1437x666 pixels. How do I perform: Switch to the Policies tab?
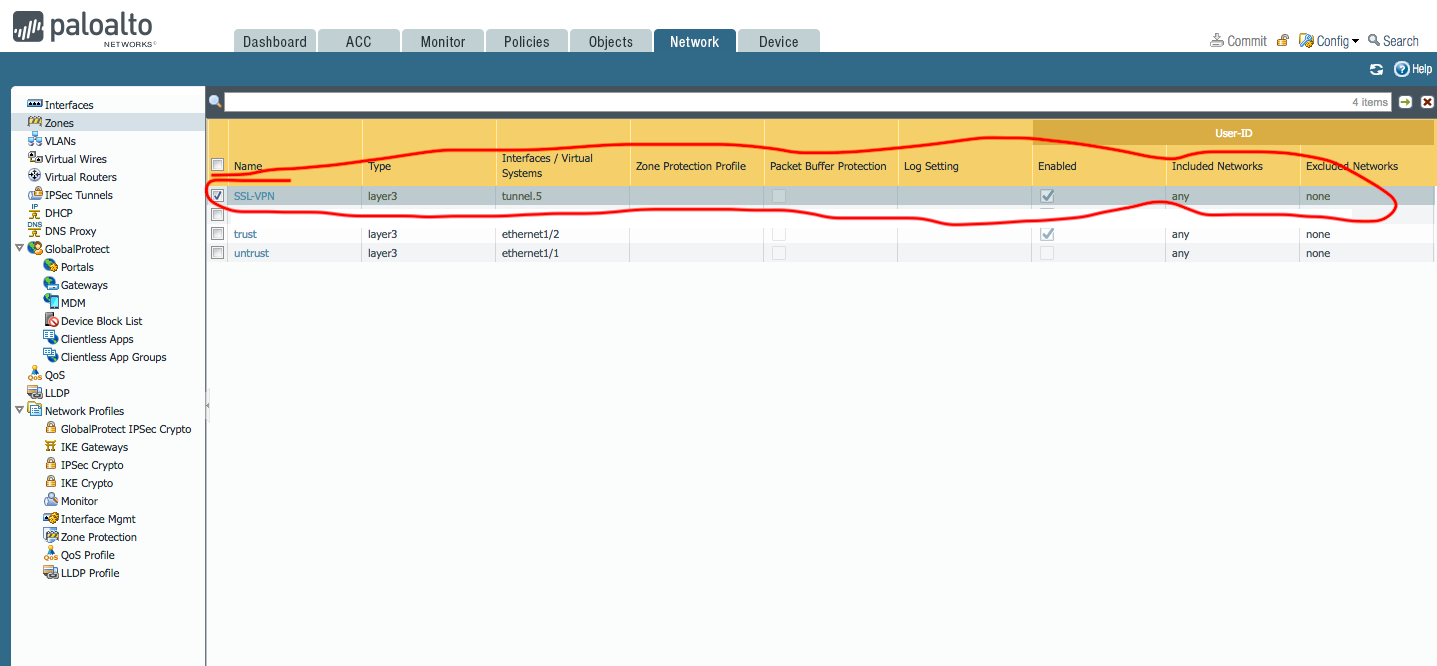[x=526, y=41]
